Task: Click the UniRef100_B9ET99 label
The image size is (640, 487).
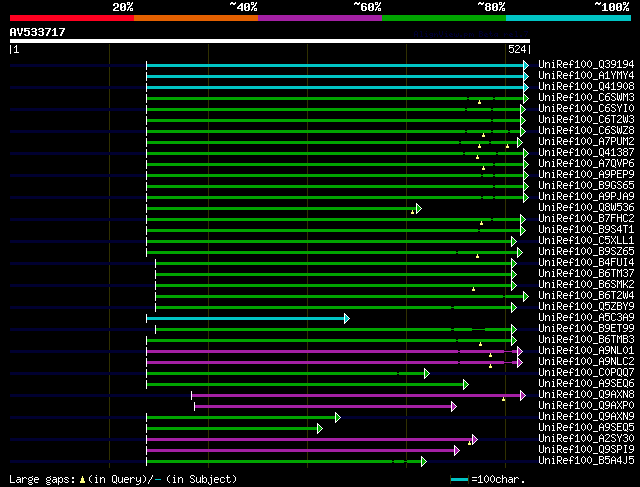Action: pyautogui.click(x=586, y=329)
